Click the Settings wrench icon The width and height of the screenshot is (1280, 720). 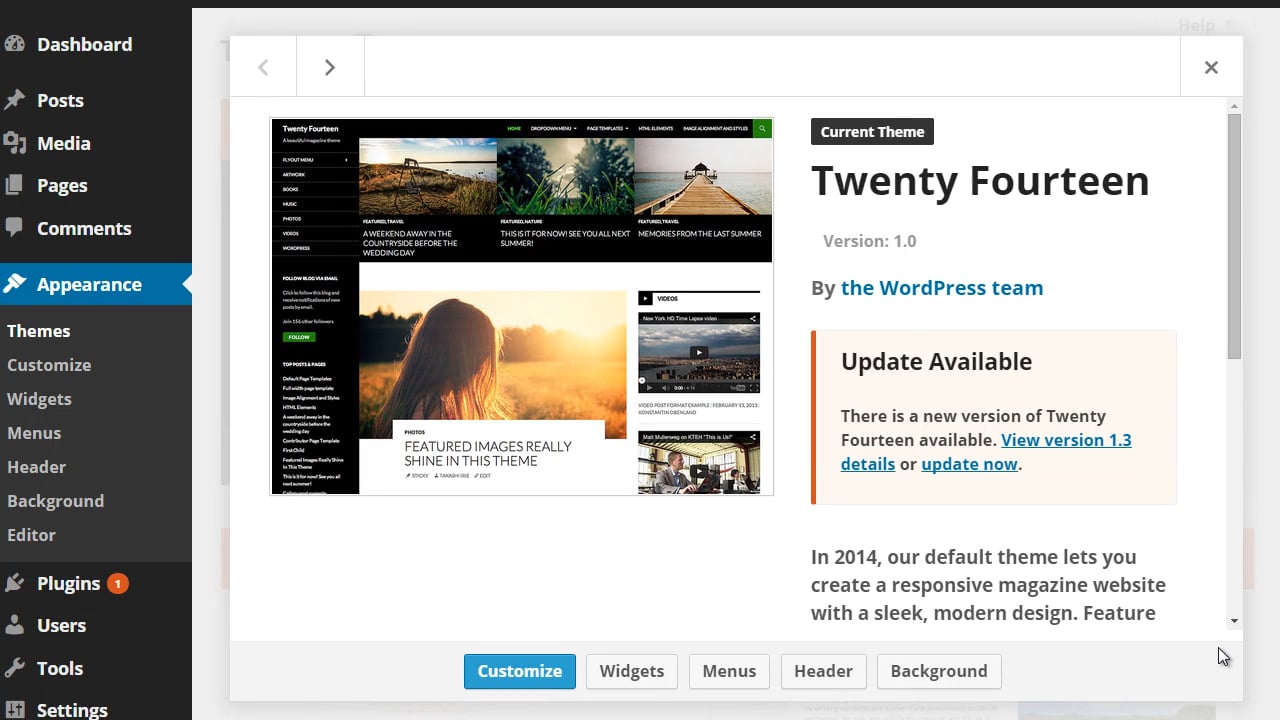[14, 710]
